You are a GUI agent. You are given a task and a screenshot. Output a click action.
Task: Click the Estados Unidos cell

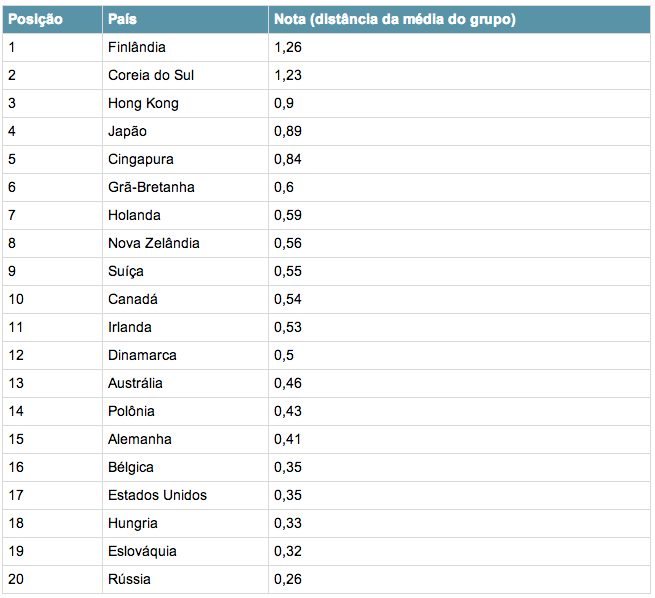pos(158,495)
